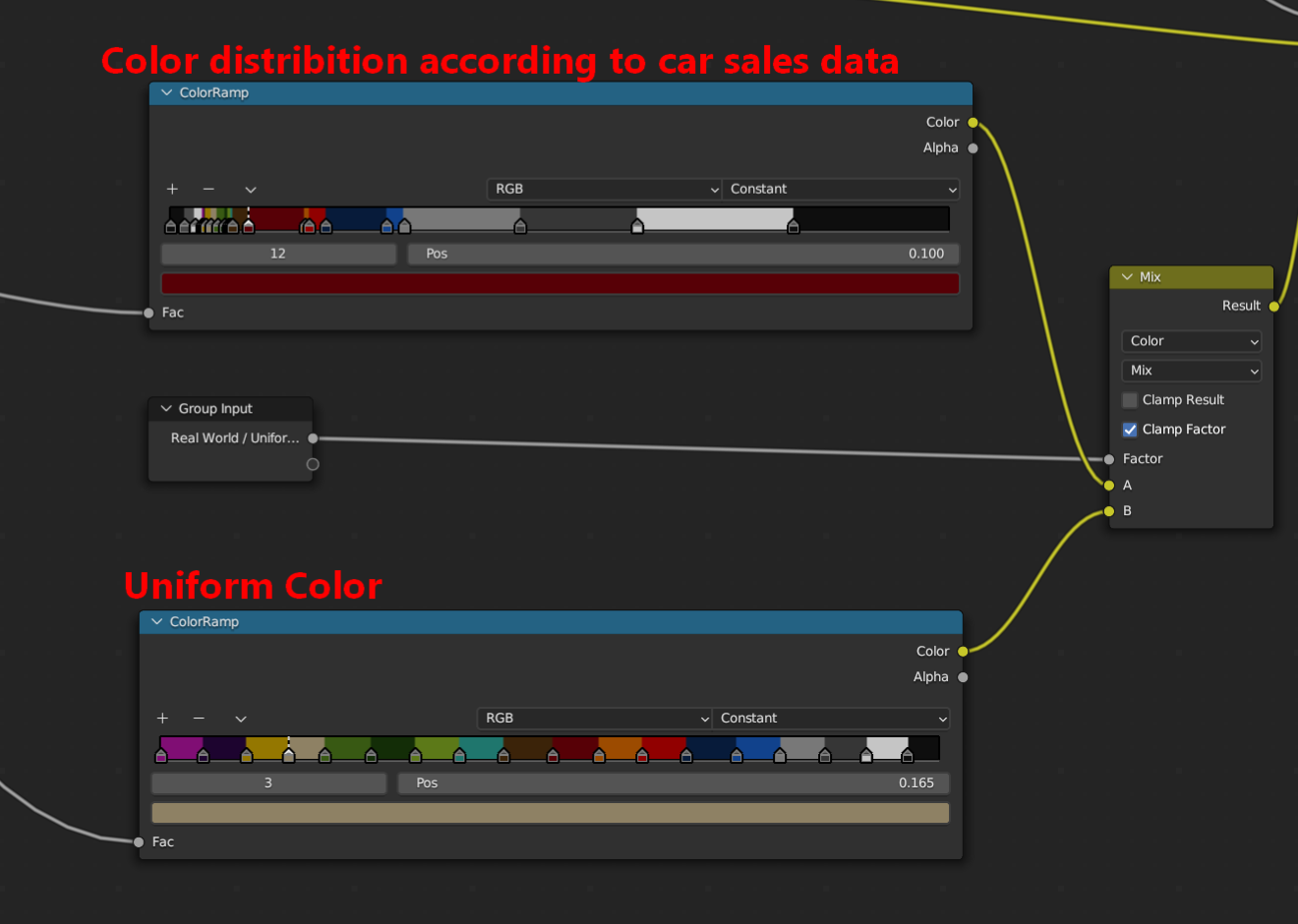This screenshot has width=1298, height=924.
Task: Open the data type dropdown showing Color
Action: click(1191, 341)
